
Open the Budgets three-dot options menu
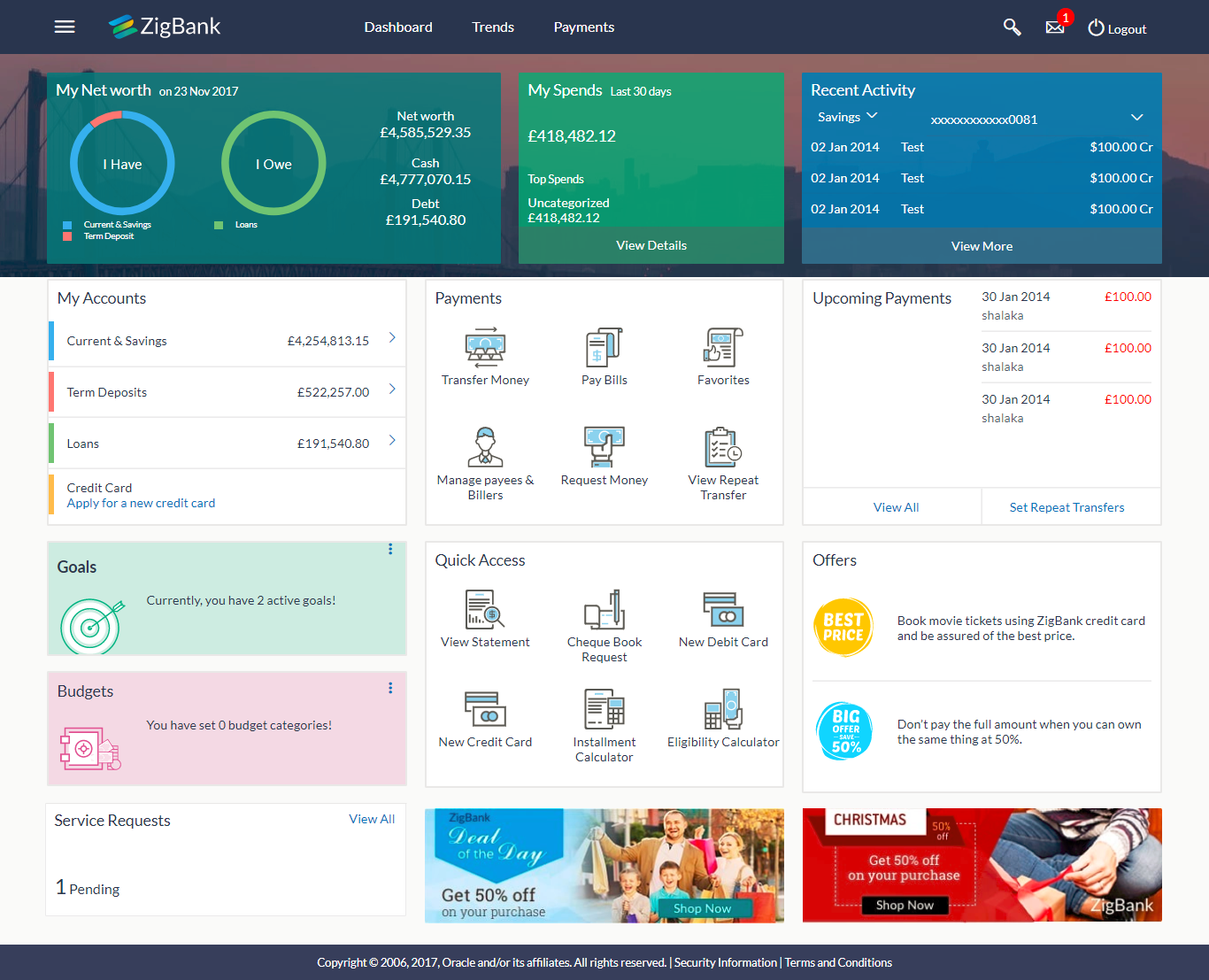pos(390,688)
